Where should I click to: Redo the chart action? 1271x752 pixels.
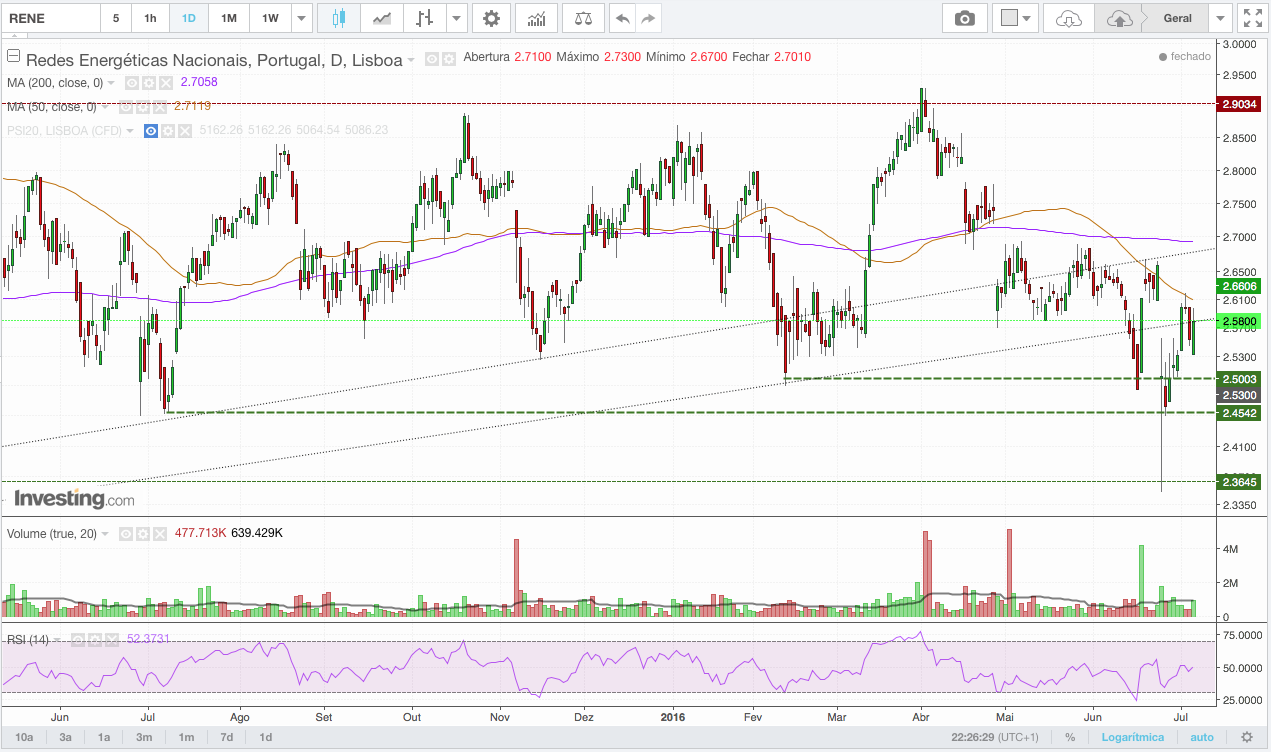(x=649, y=18)
